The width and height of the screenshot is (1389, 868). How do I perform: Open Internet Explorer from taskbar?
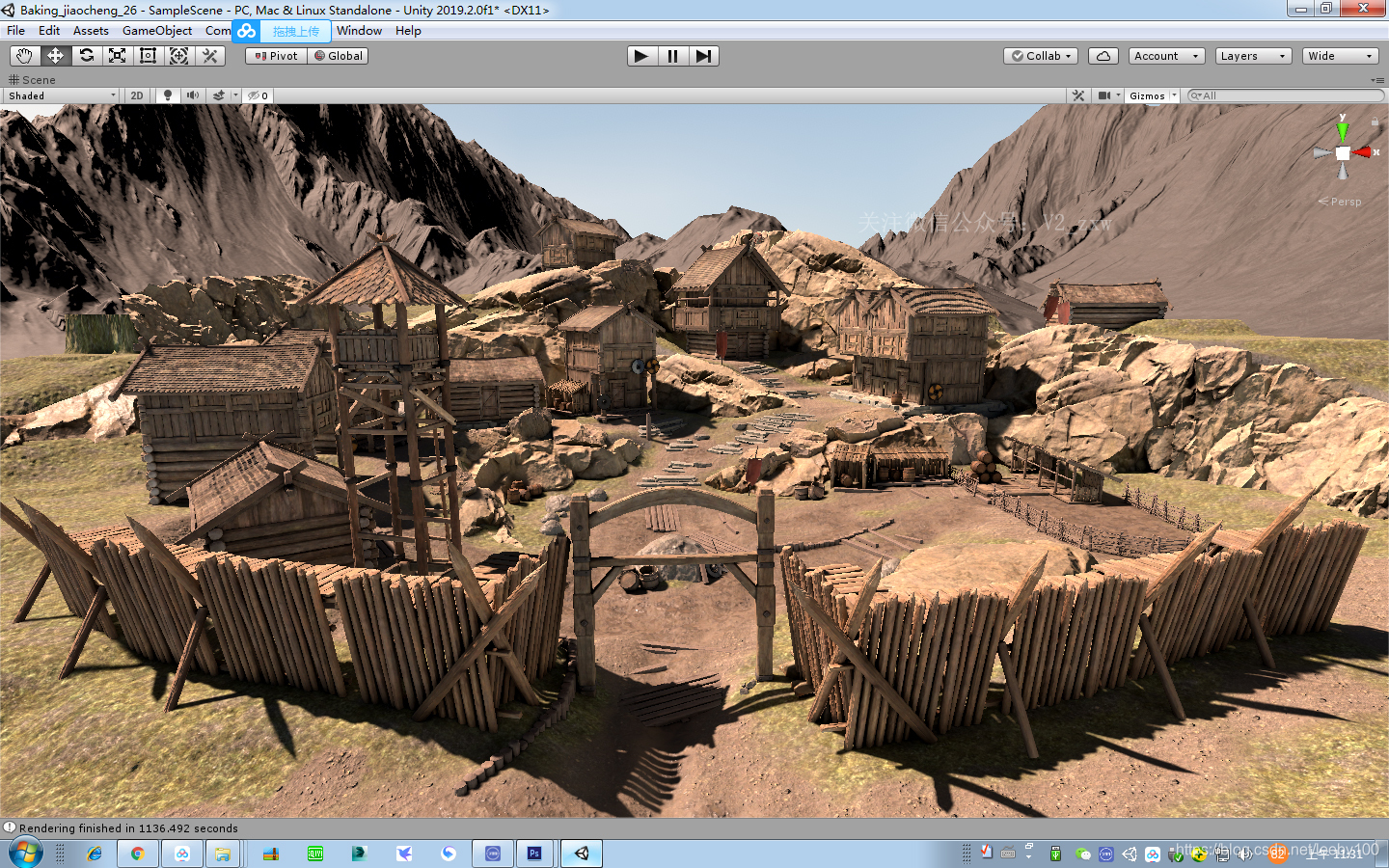[94, 854]
